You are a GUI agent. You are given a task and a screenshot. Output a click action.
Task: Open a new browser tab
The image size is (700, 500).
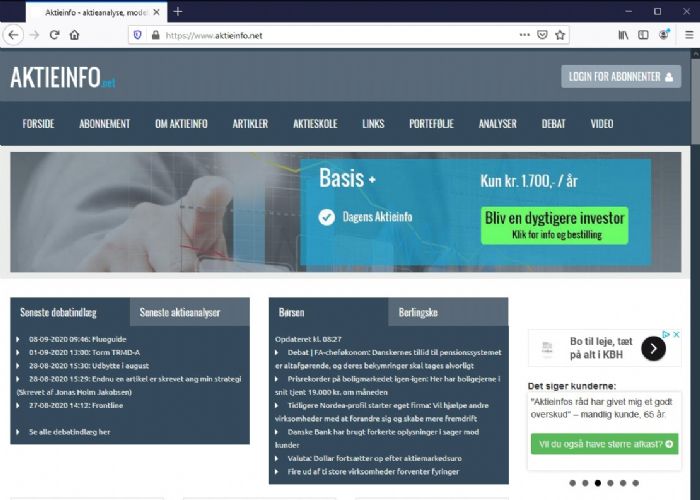coord(178,12)
